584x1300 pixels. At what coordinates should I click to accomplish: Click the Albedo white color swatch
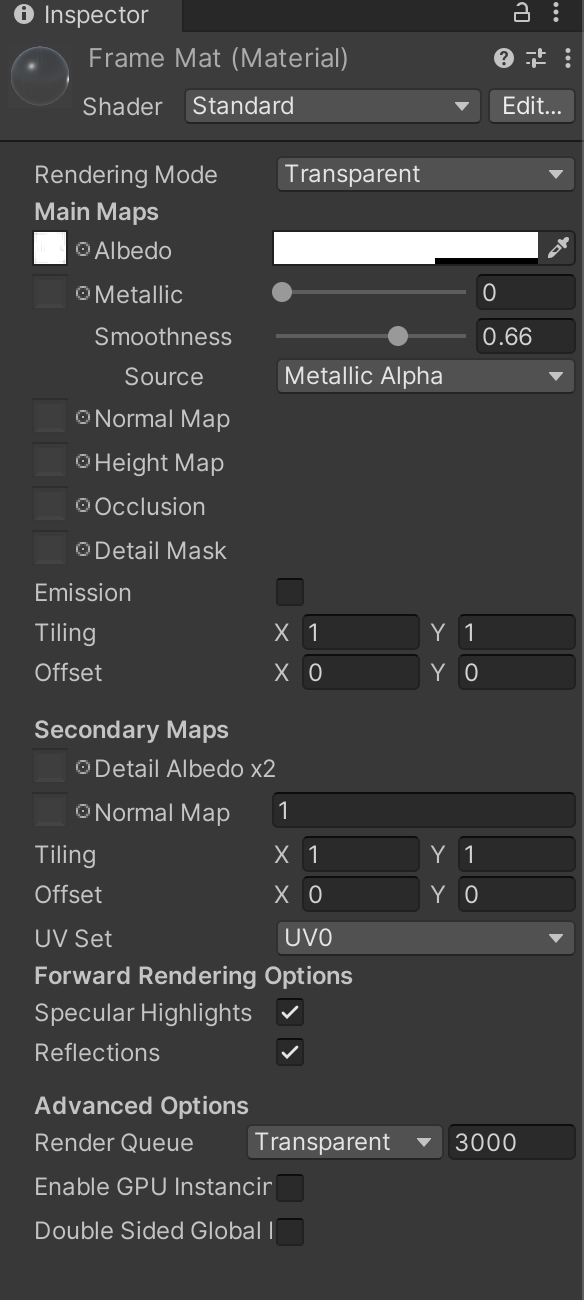pos(406,248)
